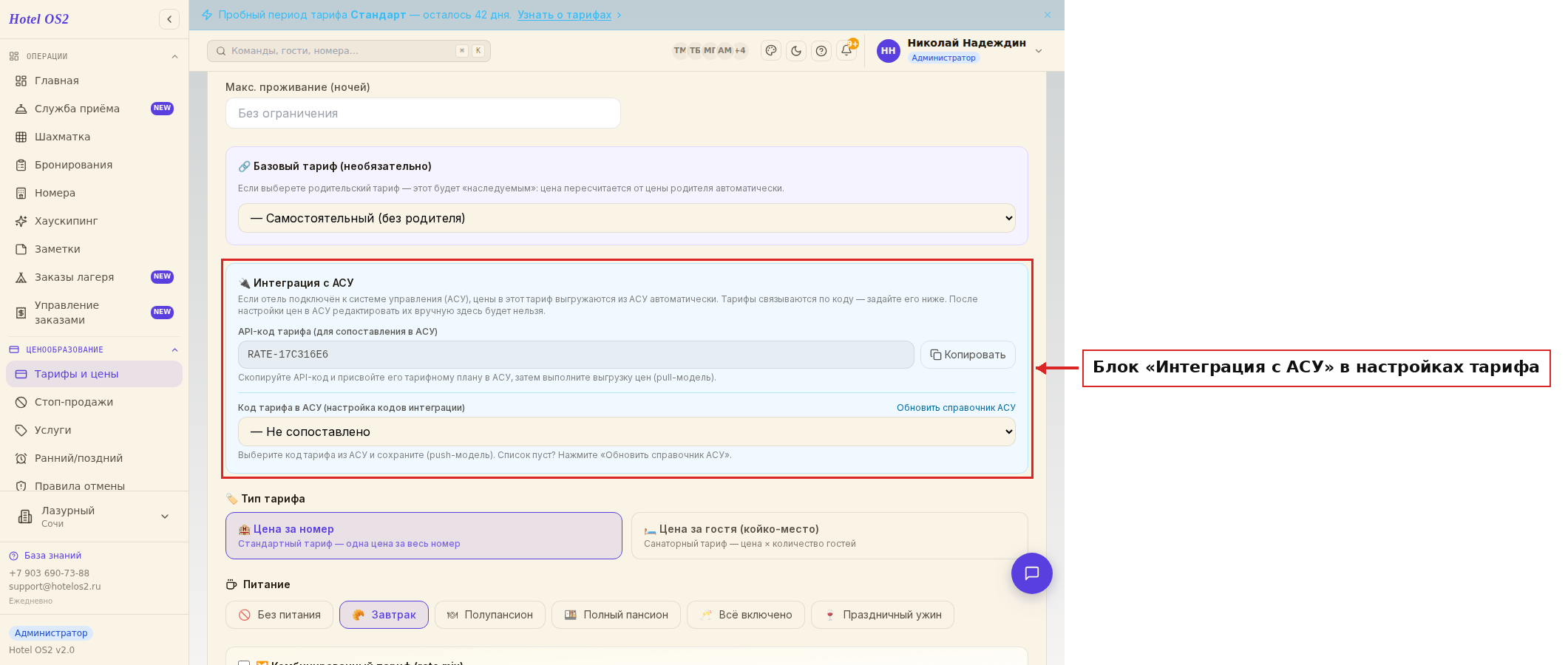Select the Без питания meal option
Image resolution: width=1568 pixels, height=665 pixels.
(279, 615)
